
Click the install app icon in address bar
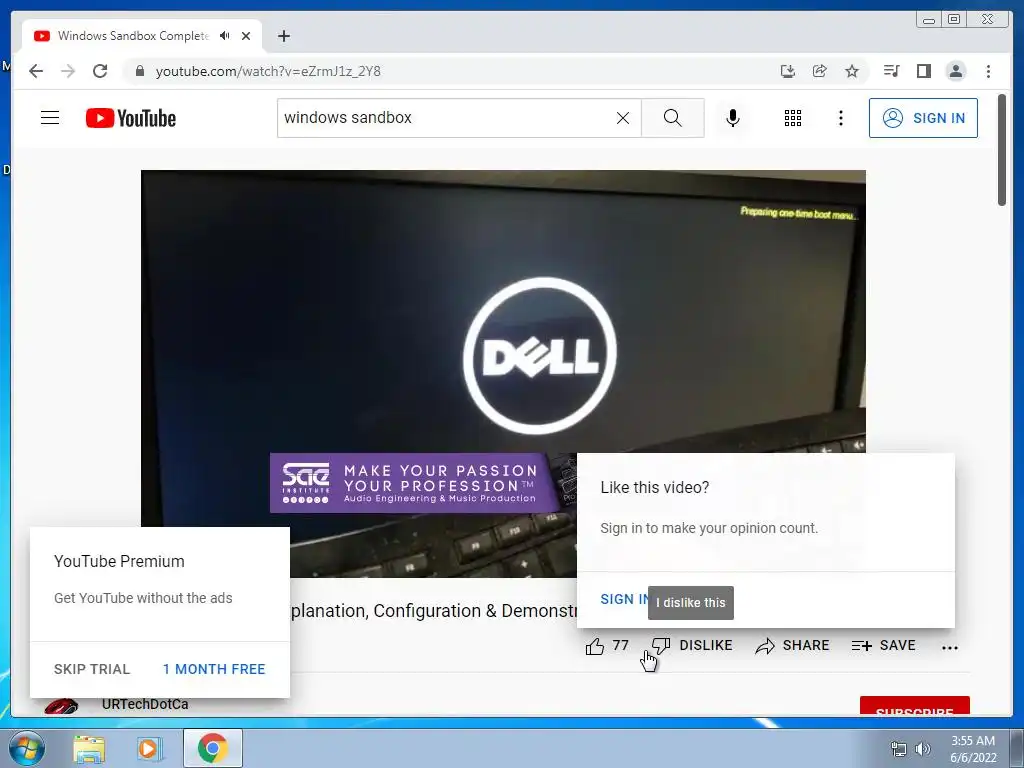point(788,71)
